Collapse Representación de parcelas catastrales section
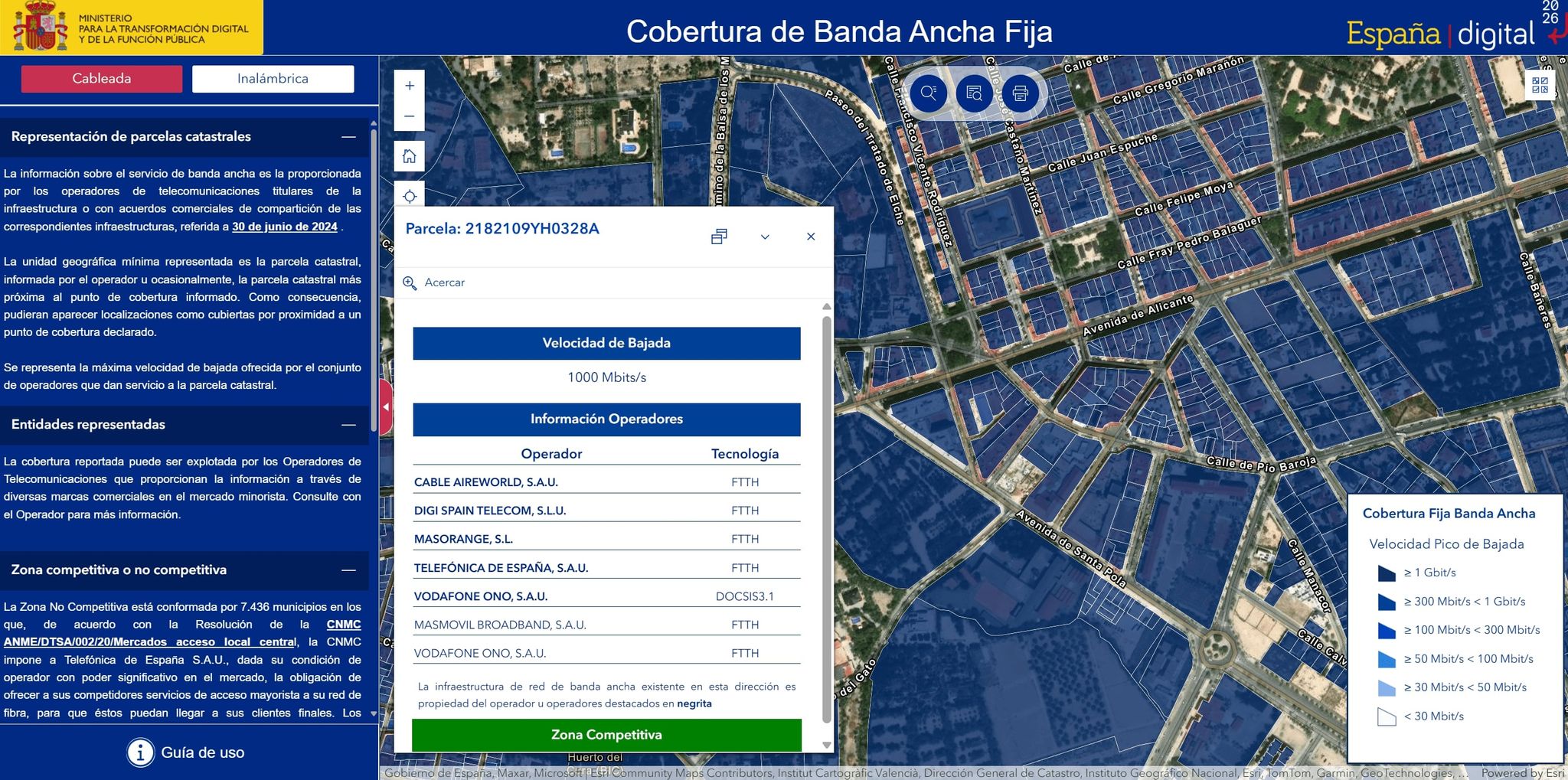Screen dimensions: 1568x780 point(348,137)
